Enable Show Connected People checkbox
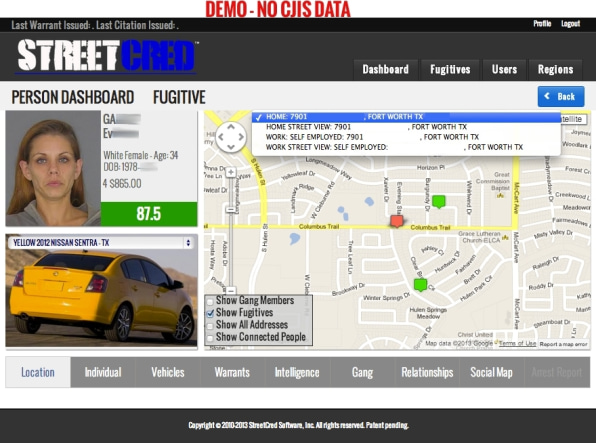596x443 pixels. tap(210, 338)
